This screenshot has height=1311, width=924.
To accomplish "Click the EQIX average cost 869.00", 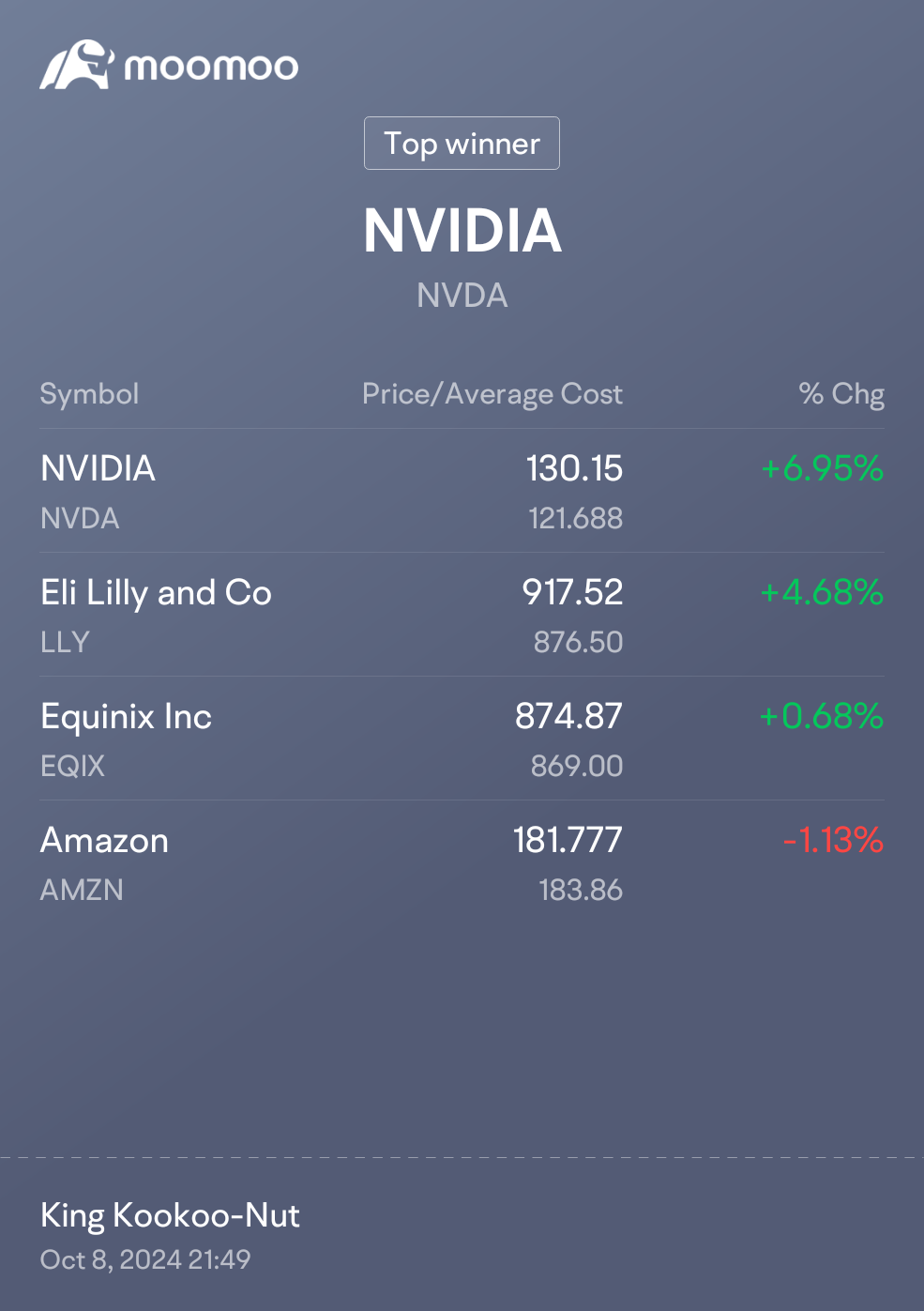I will point(577,766).
